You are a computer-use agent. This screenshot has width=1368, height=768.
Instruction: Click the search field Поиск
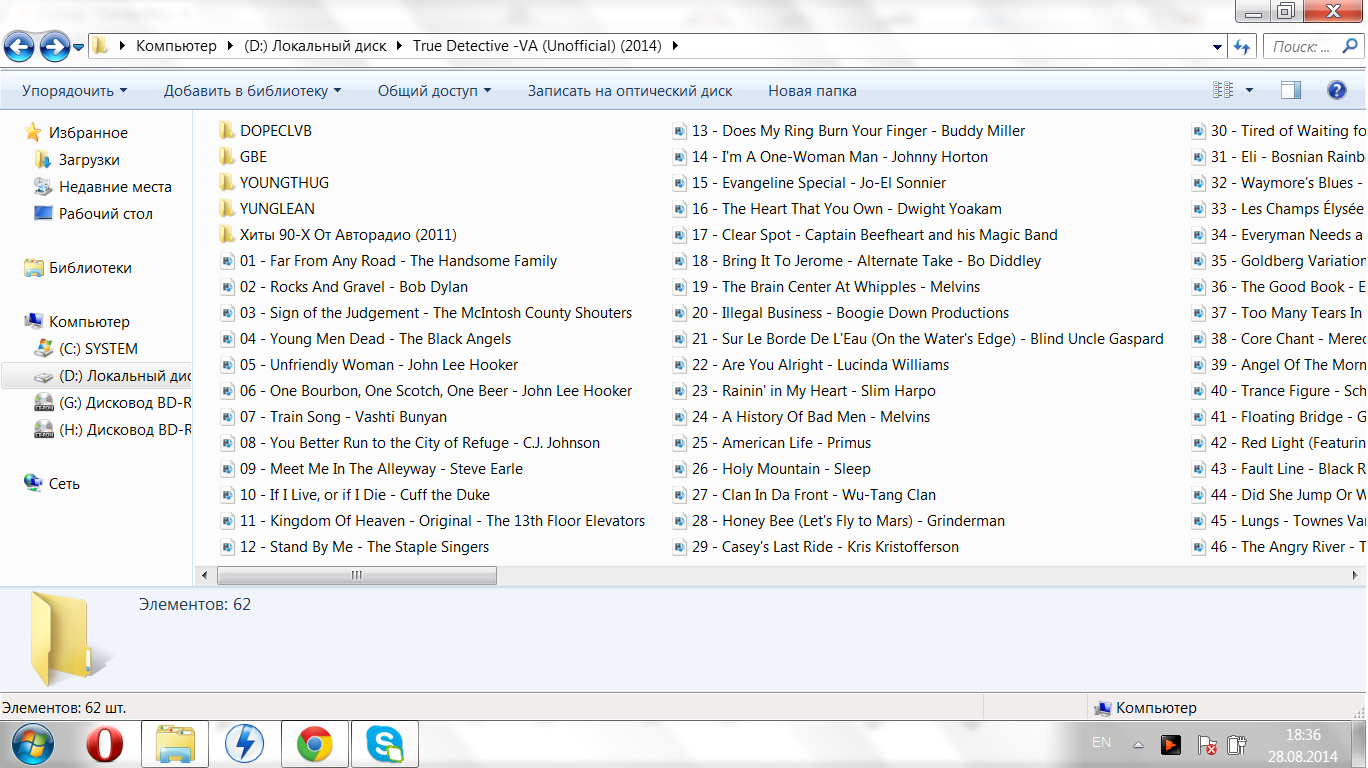point(1313,46)
